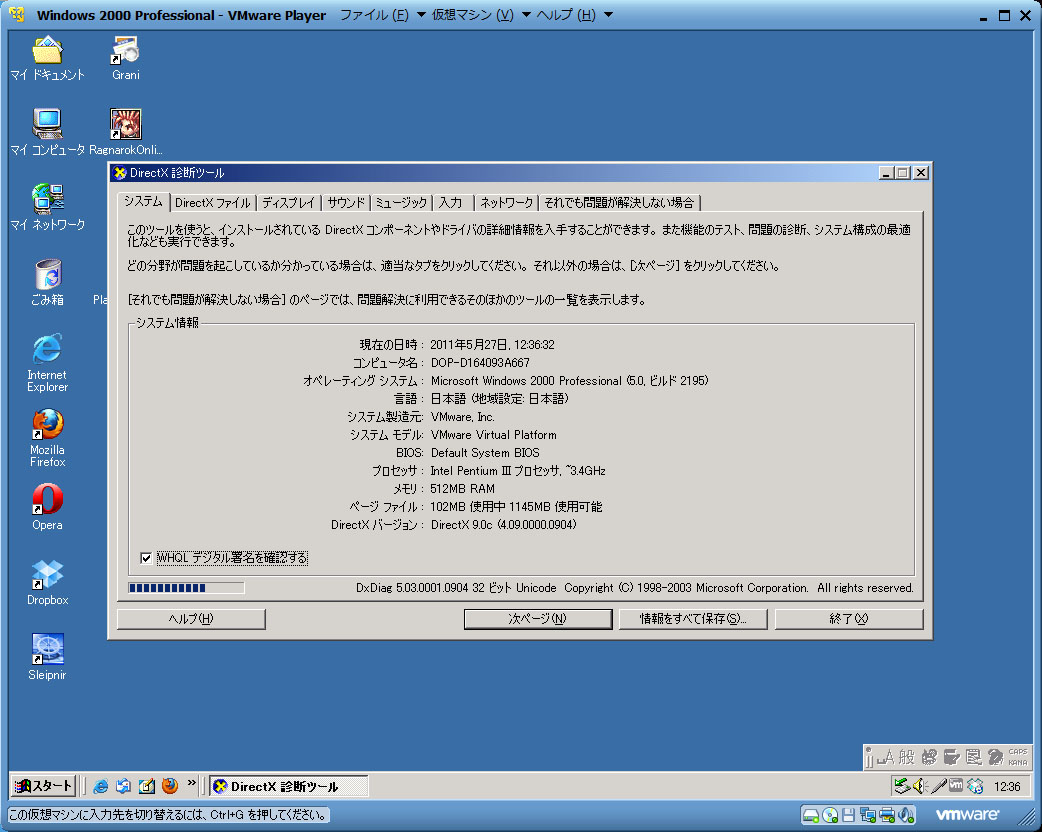This screenshot has height=832, width=1042.
Task: Click the VMware sound card device icon
Action: coord(906,815)
